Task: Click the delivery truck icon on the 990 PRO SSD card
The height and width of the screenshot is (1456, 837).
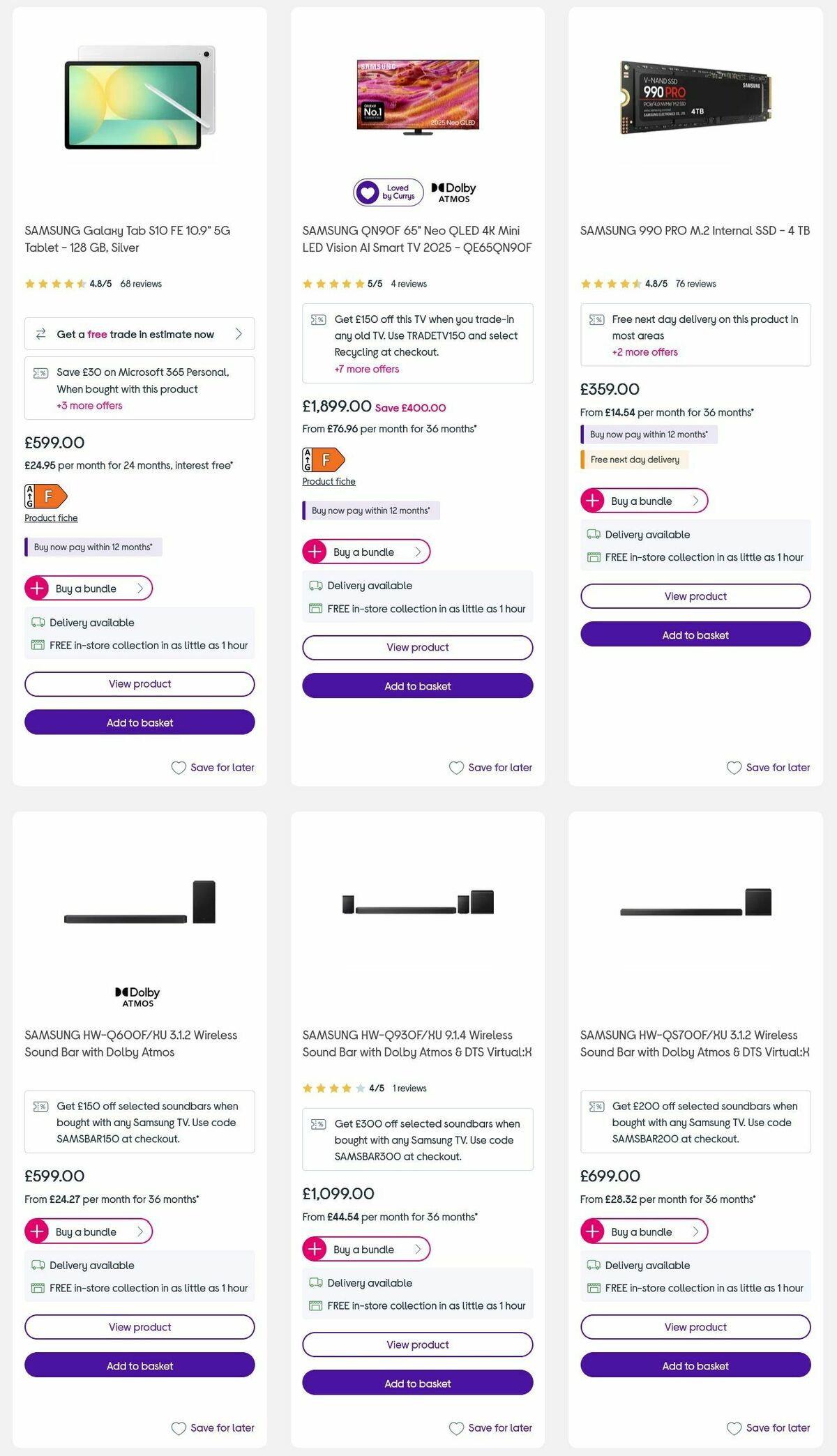Action: (594, 535)
